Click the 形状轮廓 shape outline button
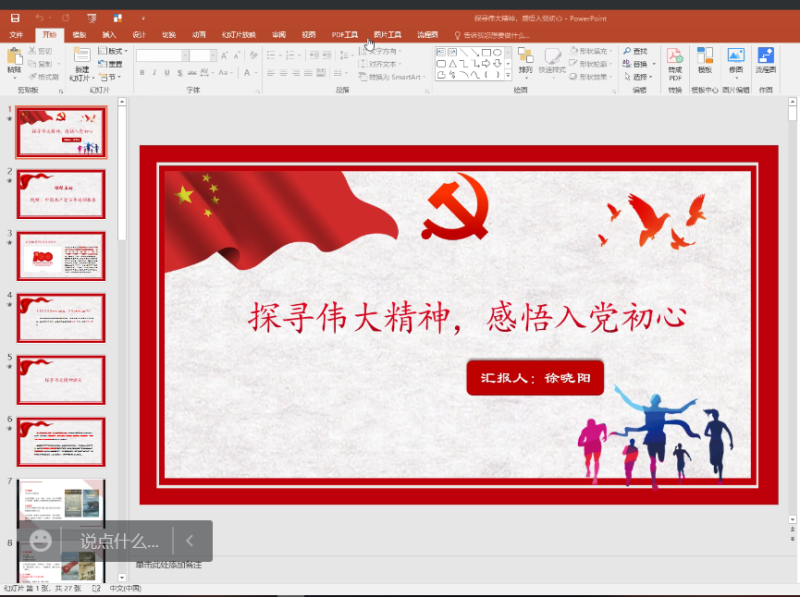The image size is (800, 597). (x=591, y=64)
